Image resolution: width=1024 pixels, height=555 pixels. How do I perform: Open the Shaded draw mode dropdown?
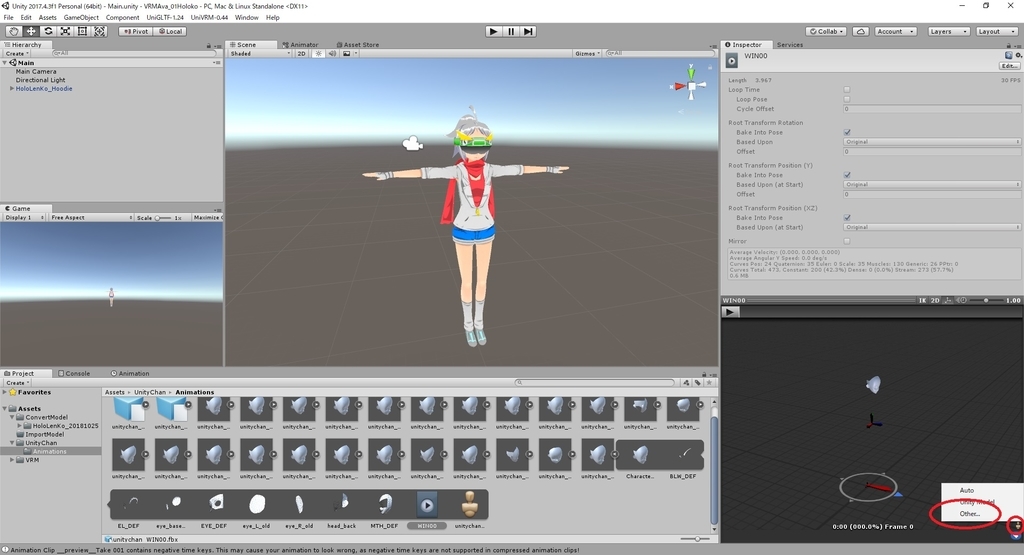point(260,54)
